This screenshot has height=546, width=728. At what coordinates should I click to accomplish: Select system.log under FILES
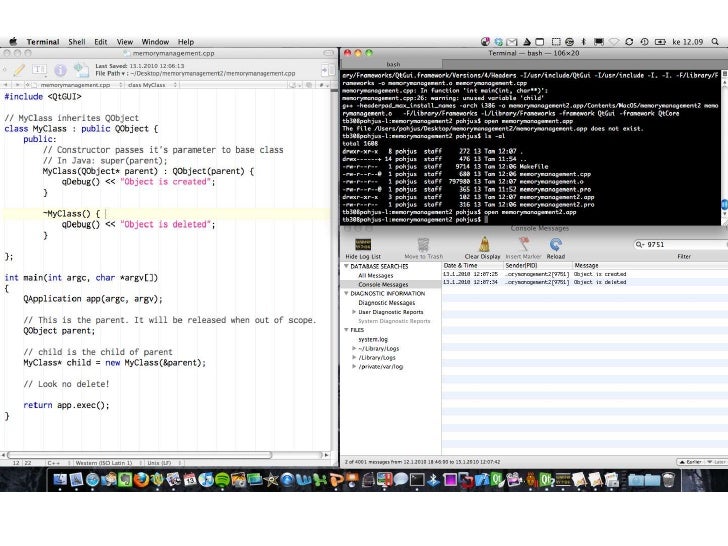click(373, 339)
